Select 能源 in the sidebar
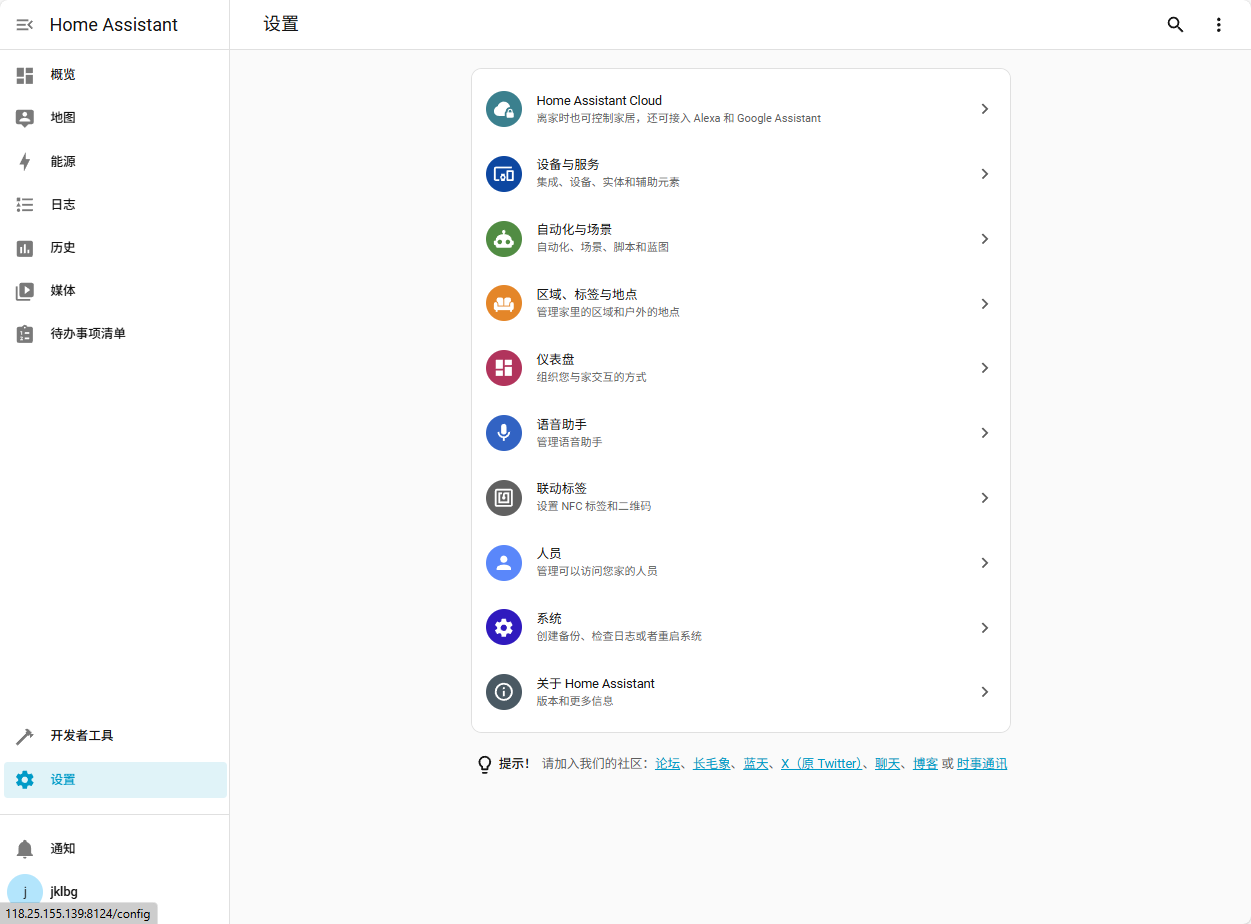Viewport: 1251px width, 924px height. pos(115,161)
